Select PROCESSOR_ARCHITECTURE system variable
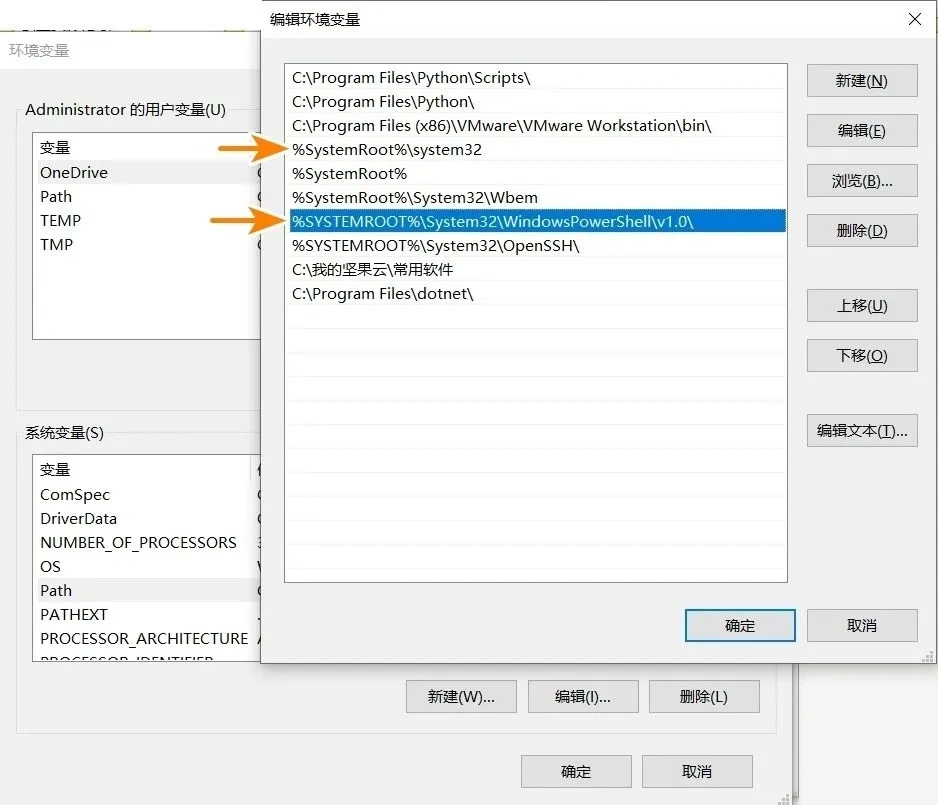938x805 pixels. pos(148,638)
